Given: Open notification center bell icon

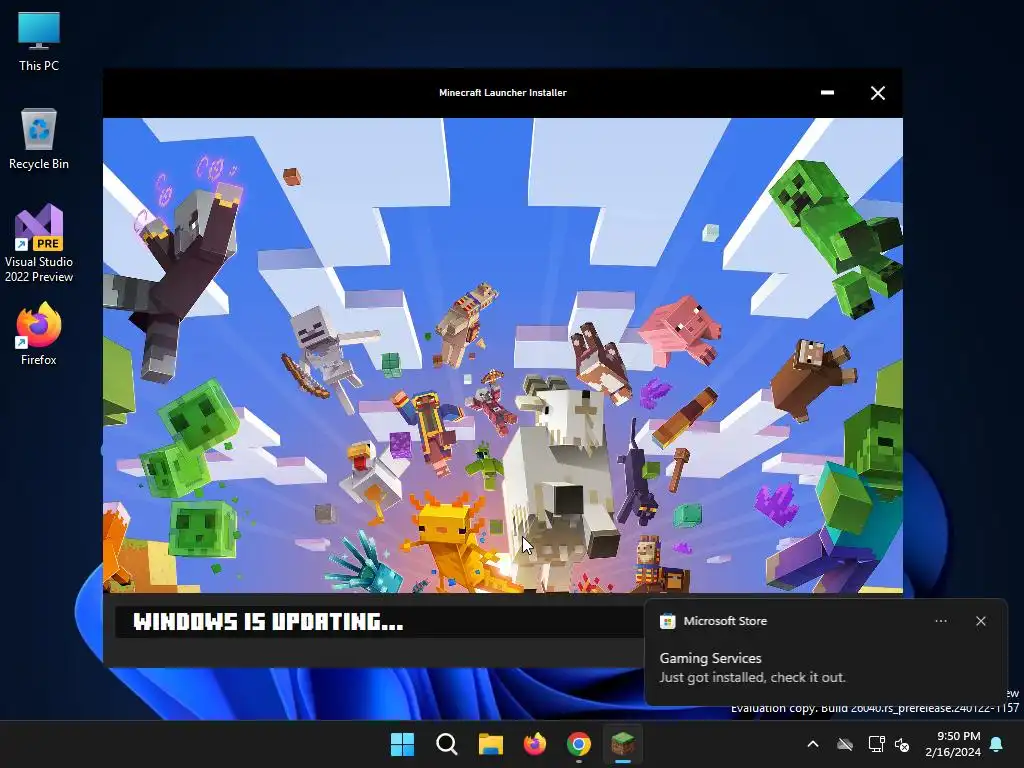Looking at the screenshot, I should (x=997, y=744).
